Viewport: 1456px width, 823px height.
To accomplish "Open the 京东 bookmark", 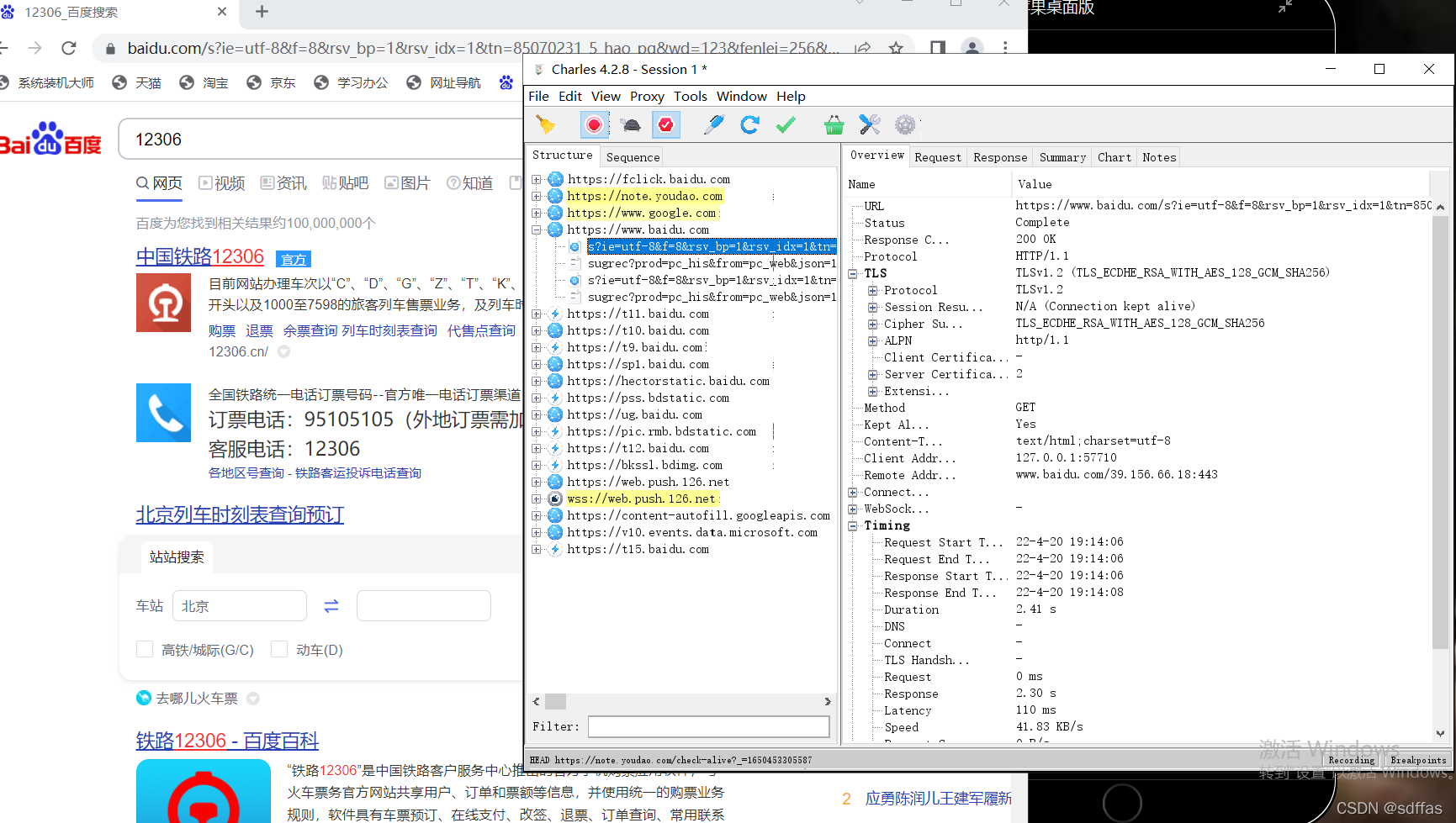I will [x=271, y=82].
